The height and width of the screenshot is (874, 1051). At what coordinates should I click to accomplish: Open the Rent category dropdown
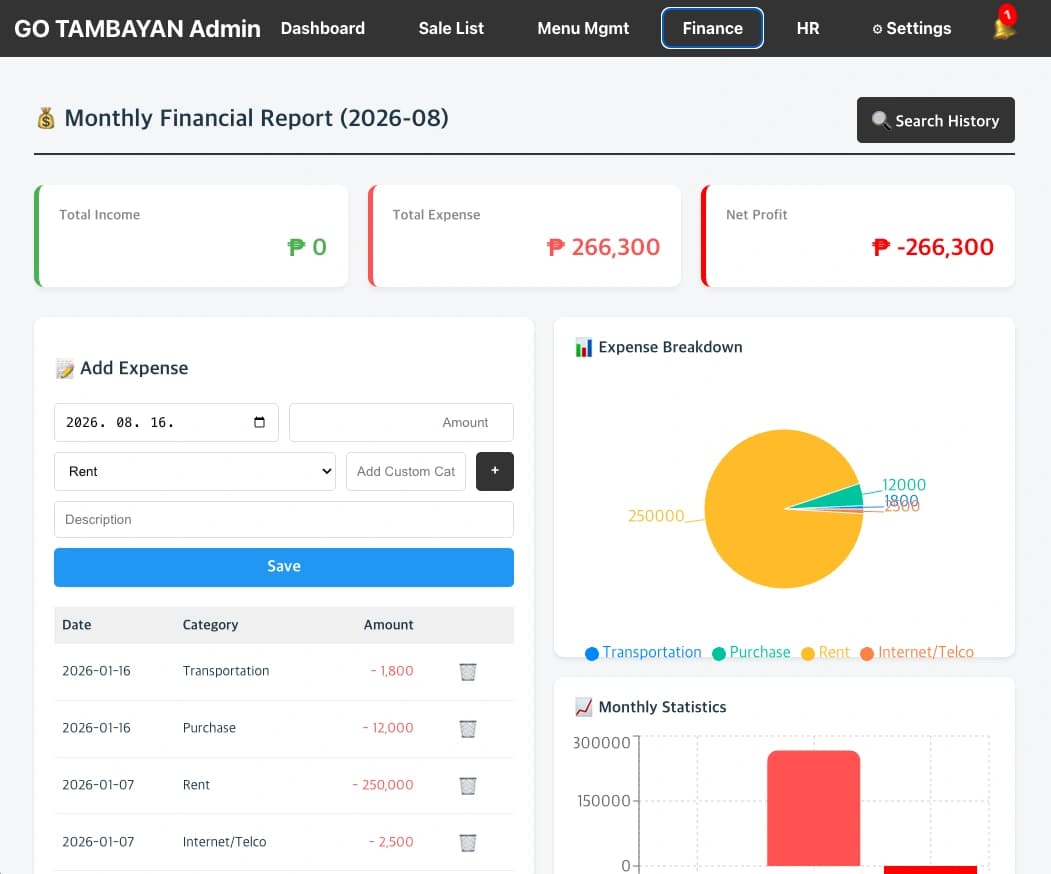194,471
